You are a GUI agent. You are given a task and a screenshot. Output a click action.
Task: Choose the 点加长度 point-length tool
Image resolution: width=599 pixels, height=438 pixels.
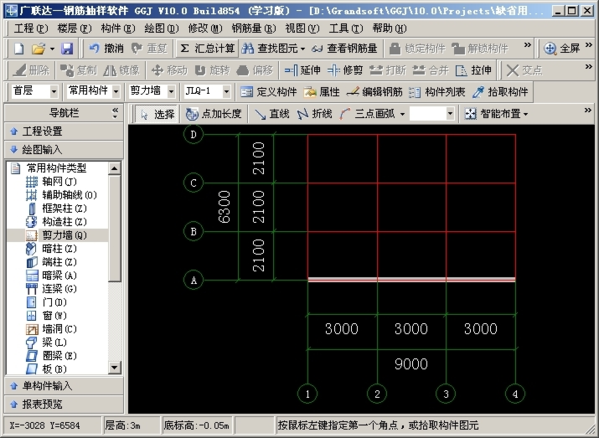213,114
